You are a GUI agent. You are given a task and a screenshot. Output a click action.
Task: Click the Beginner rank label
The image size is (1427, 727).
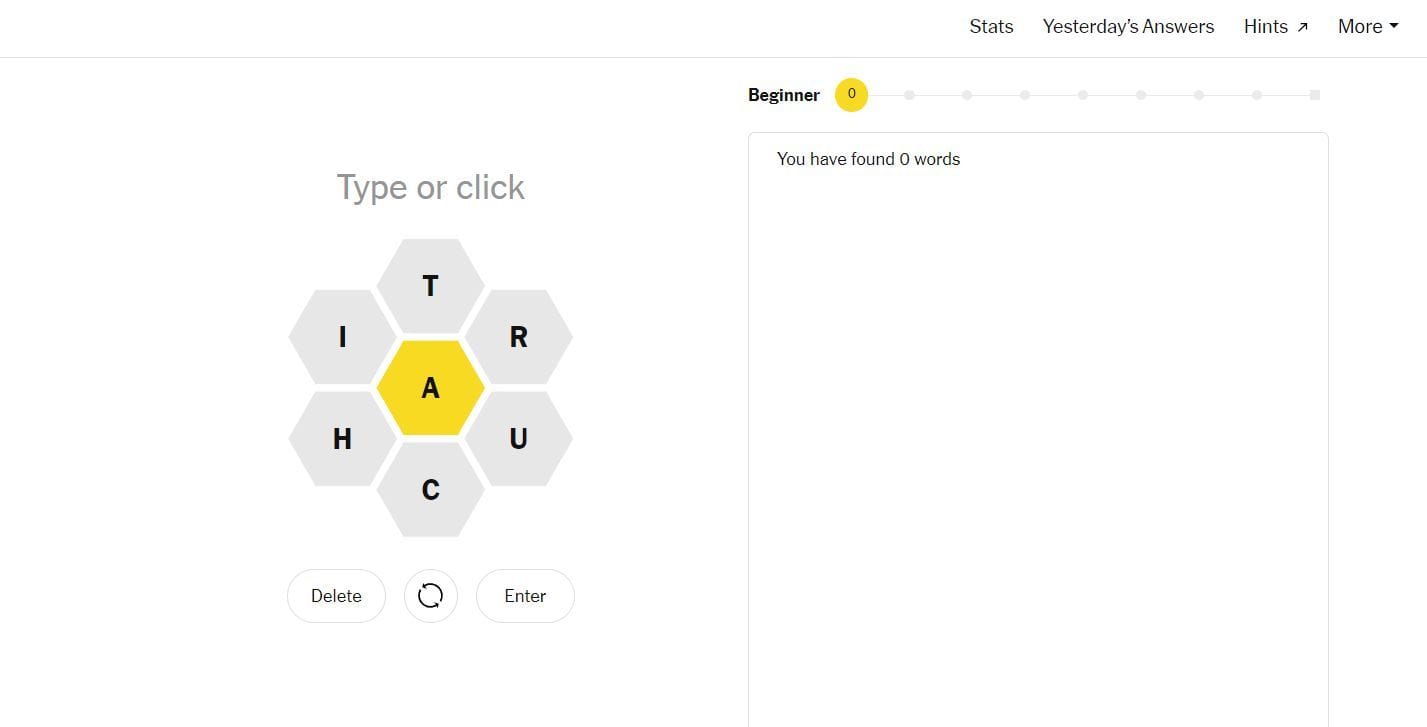tap(783, 95)
